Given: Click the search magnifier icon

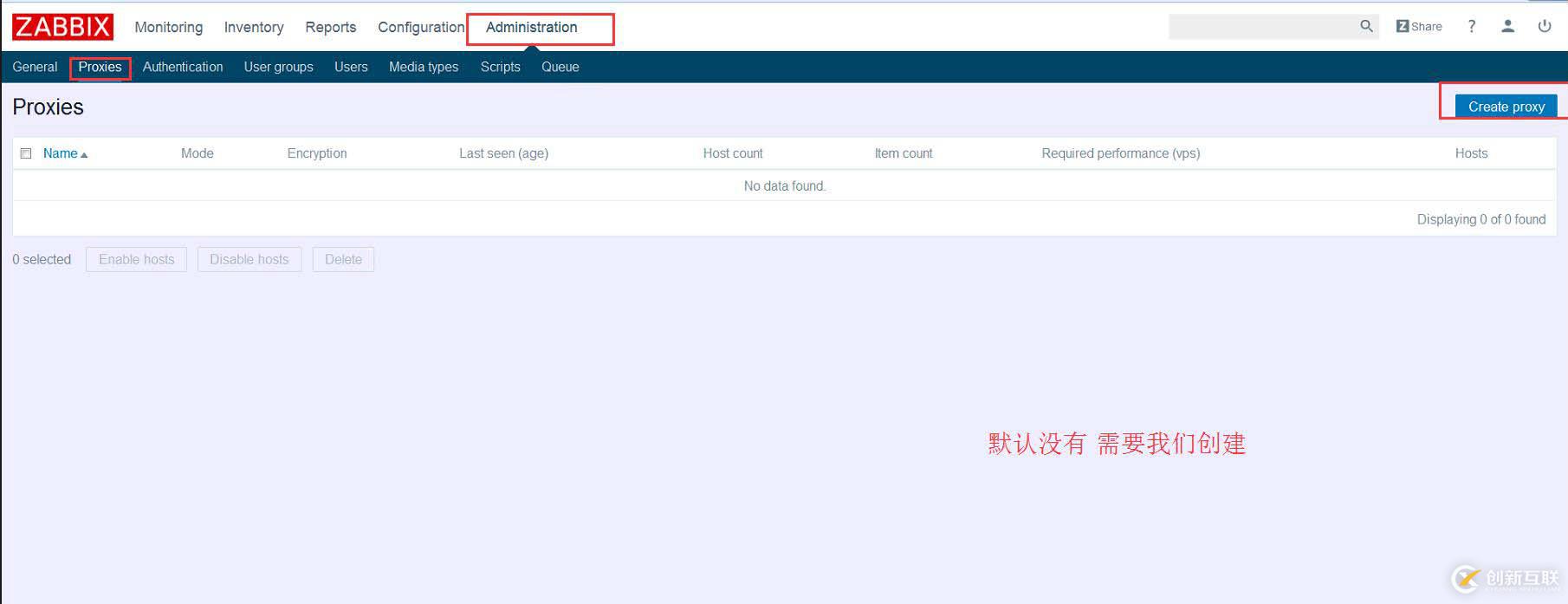Looking at the screenshot, I should [x=1366, y=26].
